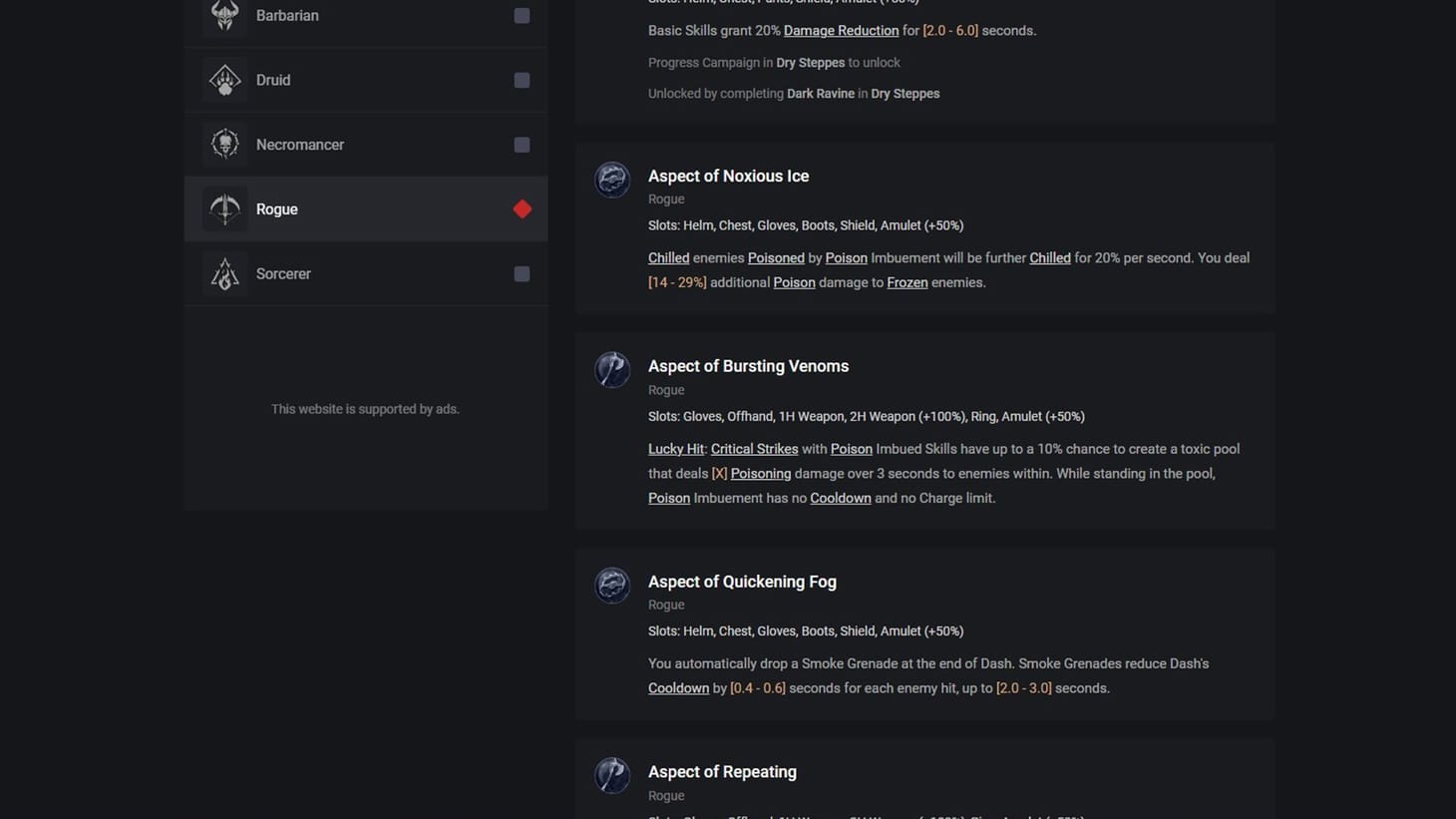Enable the Barbarian filter checkbox
Image resolution: width=1456 pixels, height=819 pixels.
coord(522,16)
